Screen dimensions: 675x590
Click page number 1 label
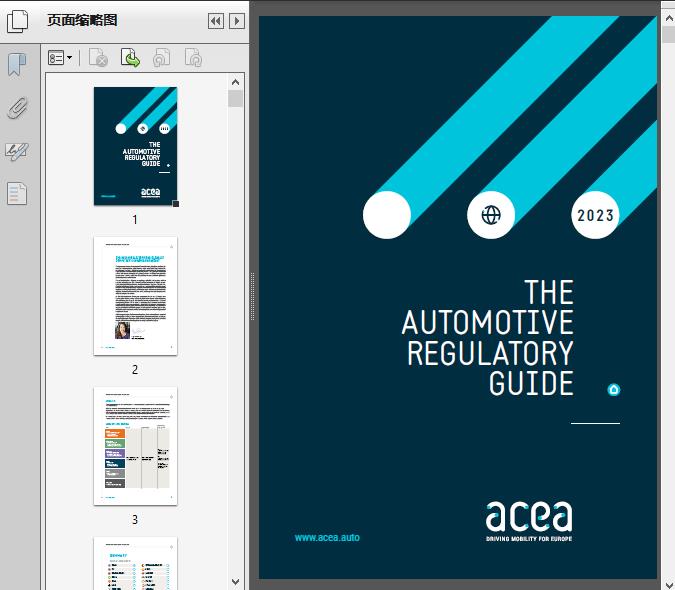tap(135, 219)
